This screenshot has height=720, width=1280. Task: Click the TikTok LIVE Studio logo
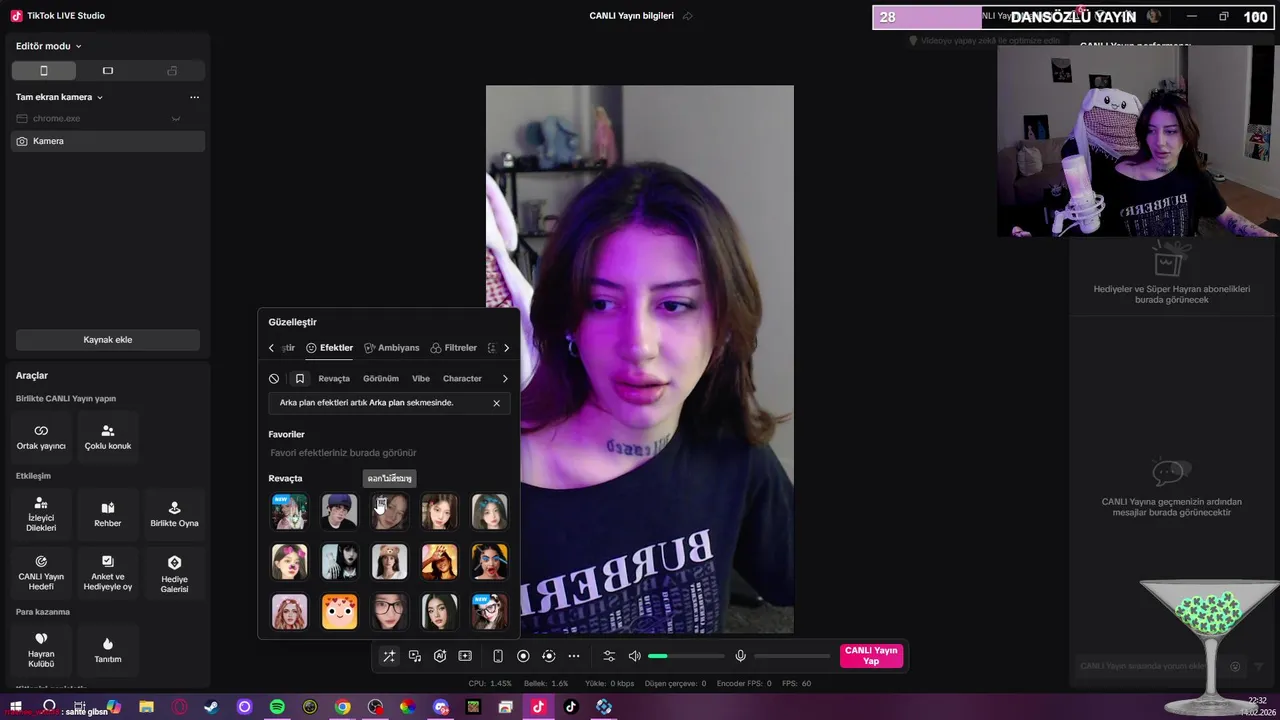click(x=17, y=16)
